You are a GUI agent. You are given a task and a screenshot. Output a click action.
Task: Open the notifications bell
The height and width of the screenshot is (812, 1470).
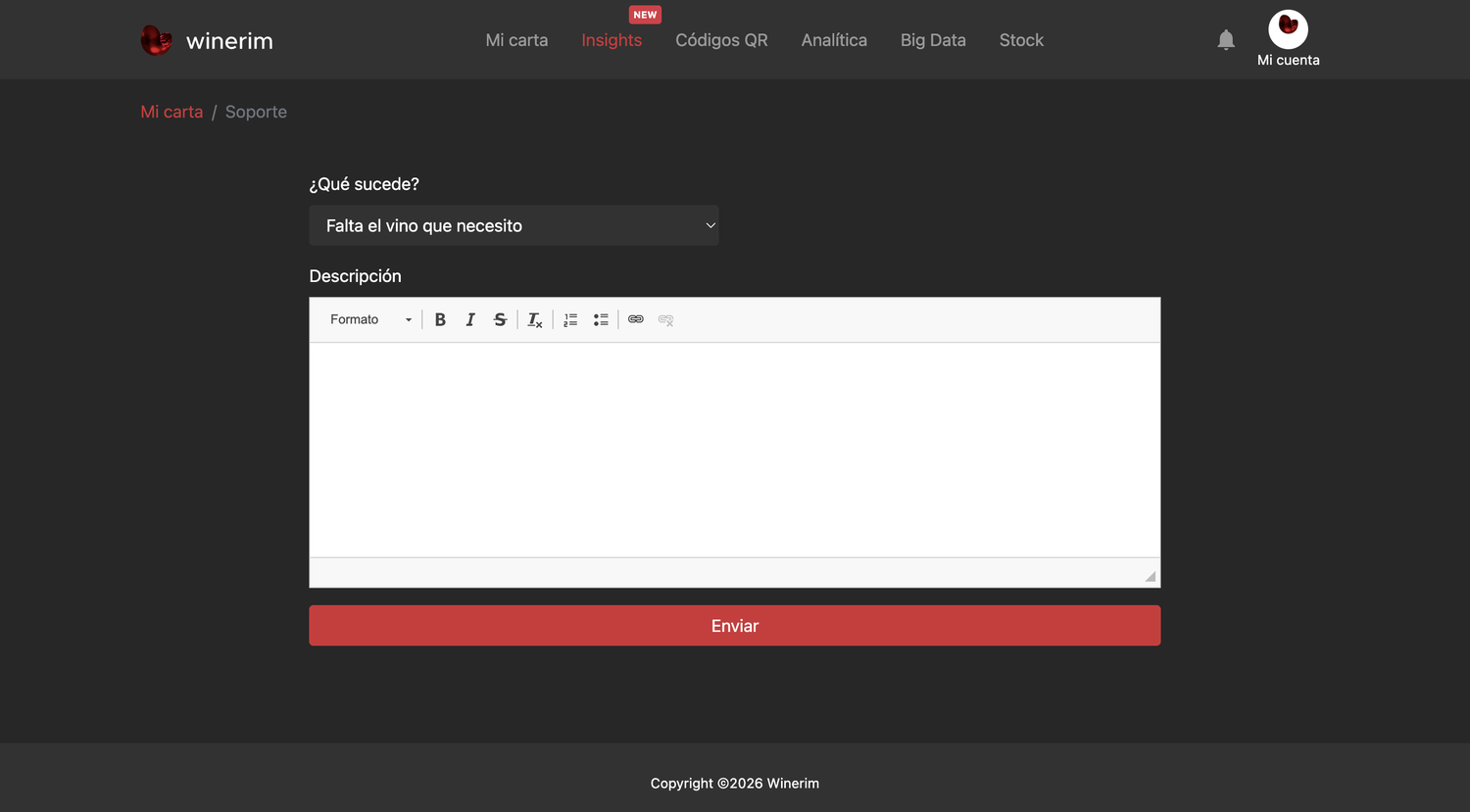point(1226,40)
